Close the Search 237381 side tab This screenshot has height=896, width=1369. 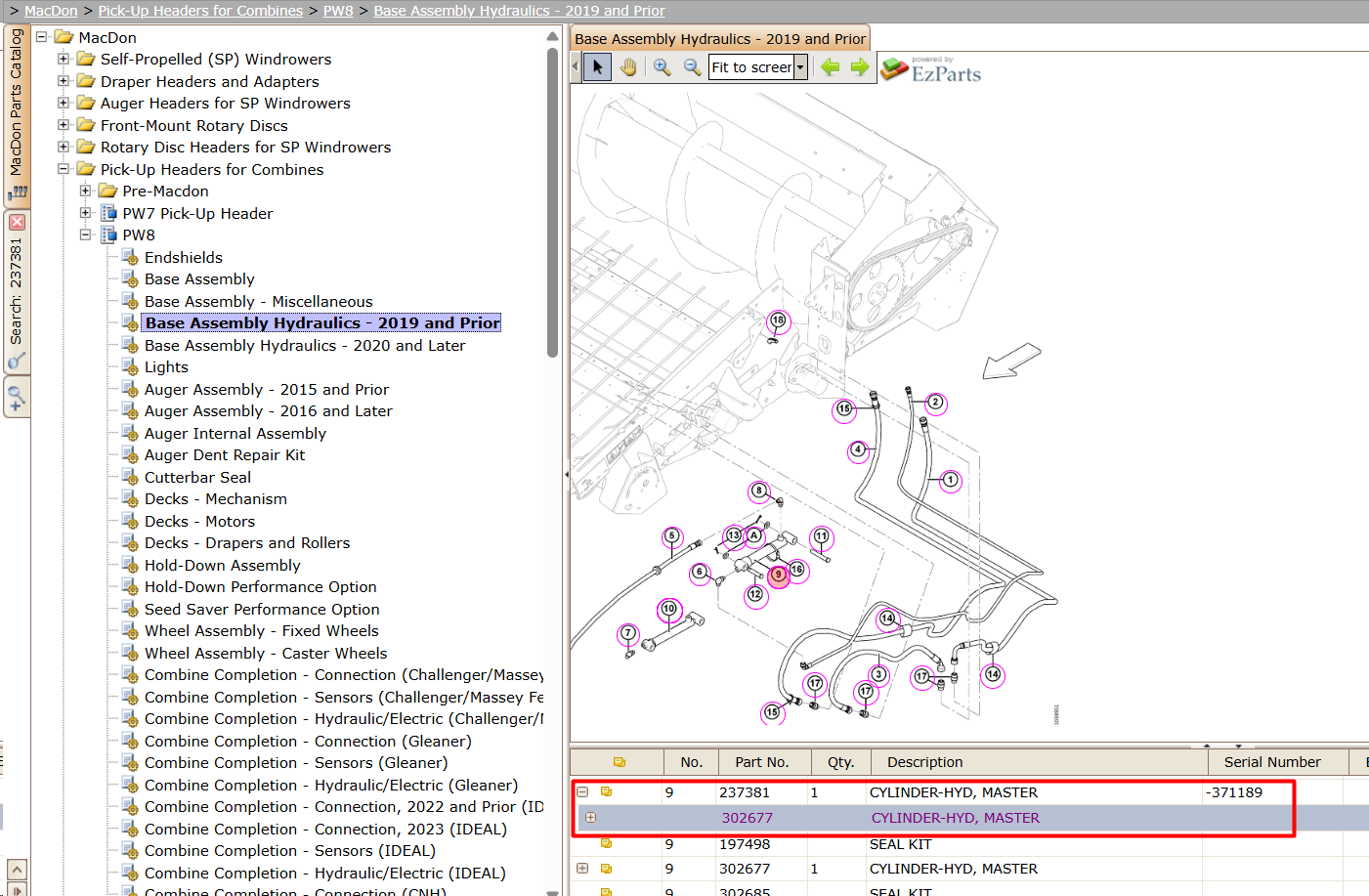pos(17,222)
